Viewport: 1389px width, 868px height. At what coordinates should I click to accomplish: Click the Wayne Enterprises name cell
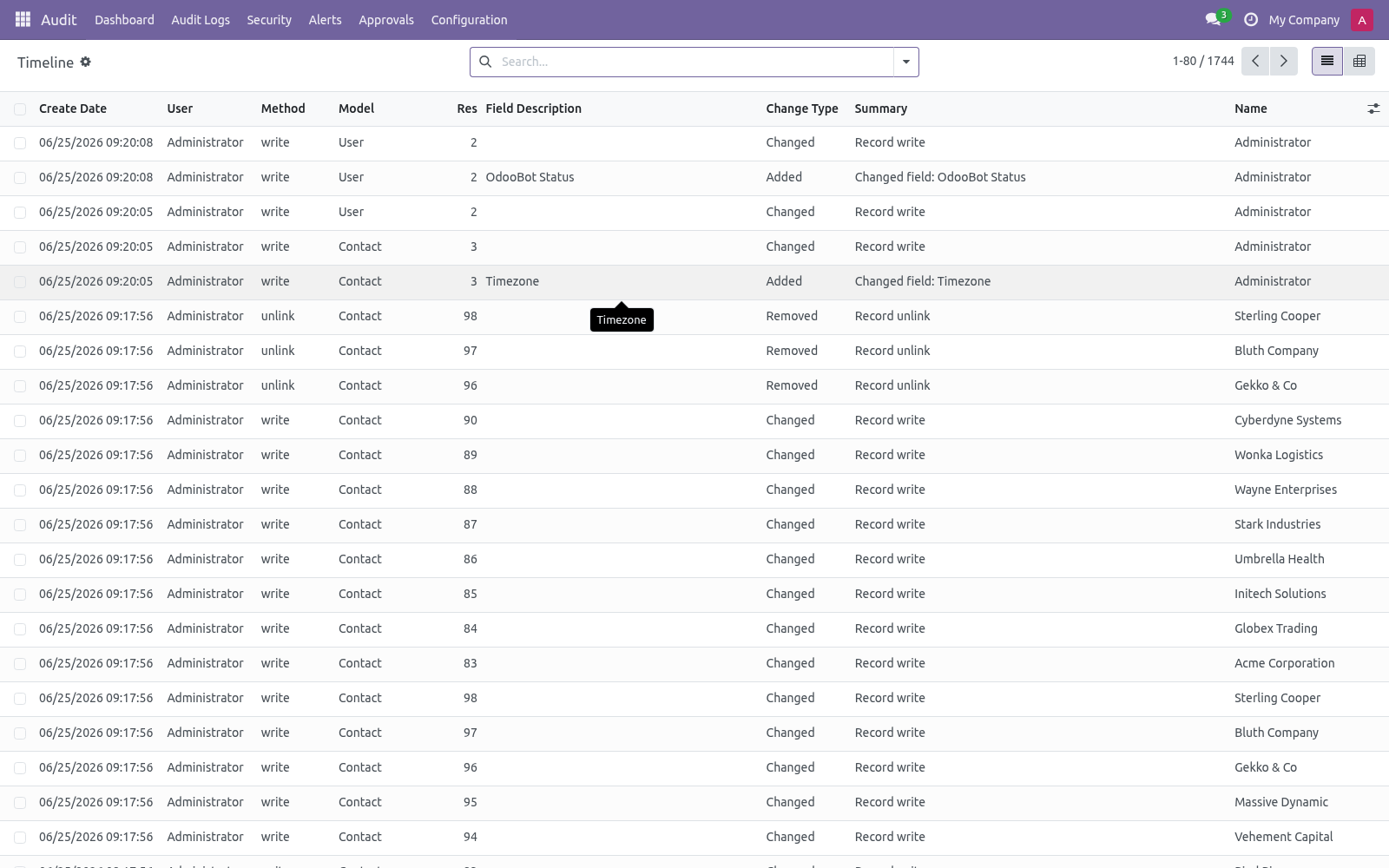[x=1286, y=490]
